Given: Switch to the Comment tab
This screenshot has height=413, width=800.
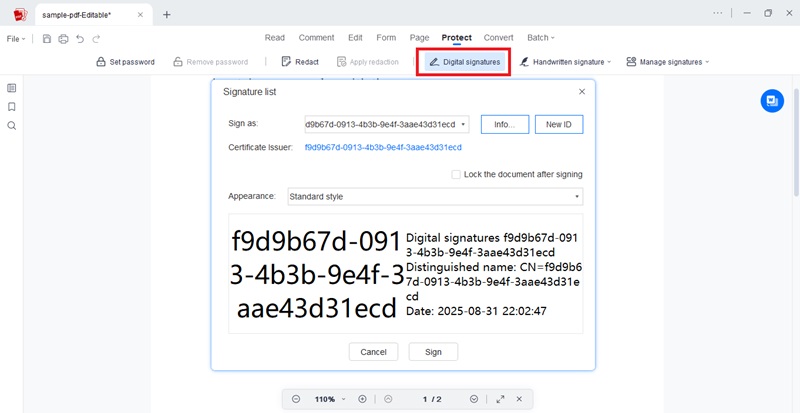Looking at the screenshot, I should click(316, 38).
